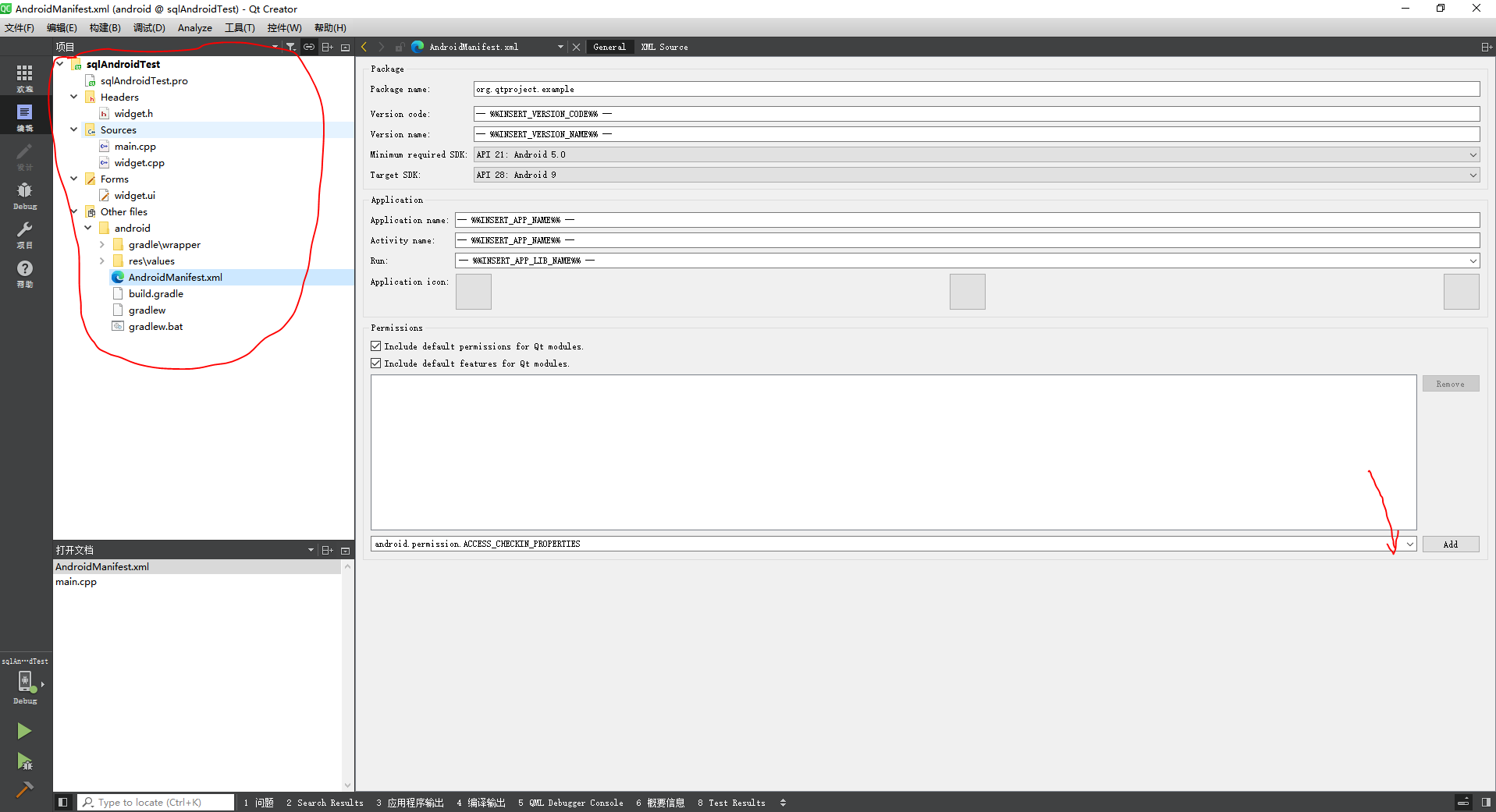The width and height of the screenshot is (1496, 812).
Task: Switch to Edit mode
Action: point(25,117)
